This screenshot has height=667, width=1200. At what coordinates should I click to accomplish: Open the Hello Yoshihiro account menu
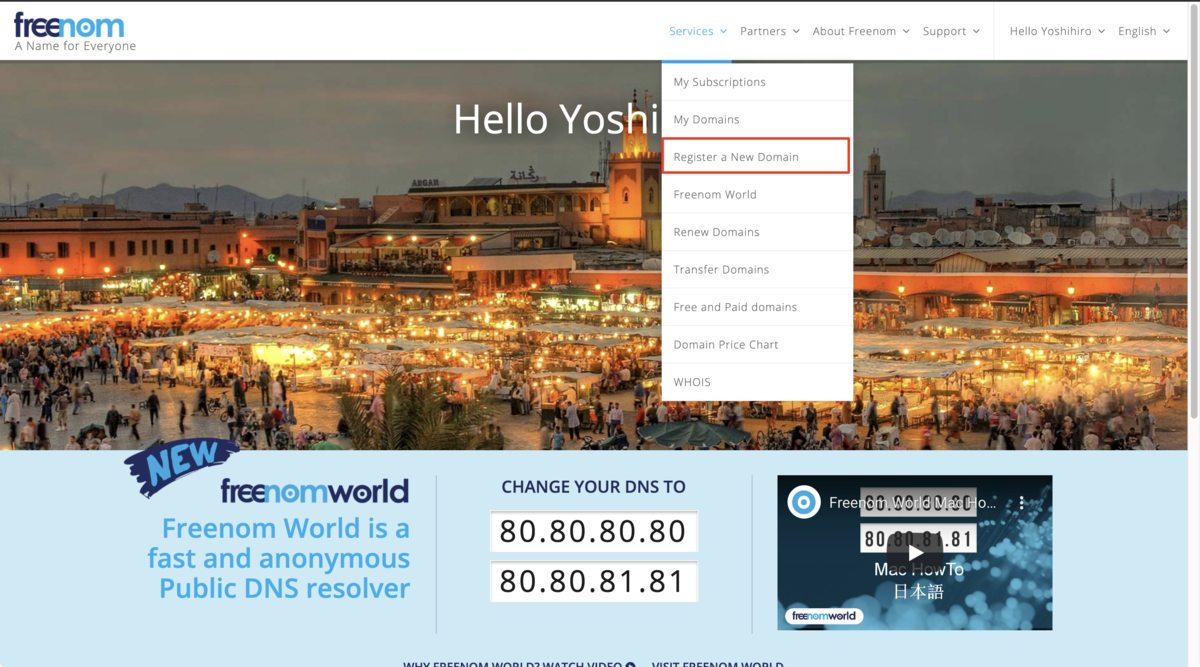pos(1057,31)
